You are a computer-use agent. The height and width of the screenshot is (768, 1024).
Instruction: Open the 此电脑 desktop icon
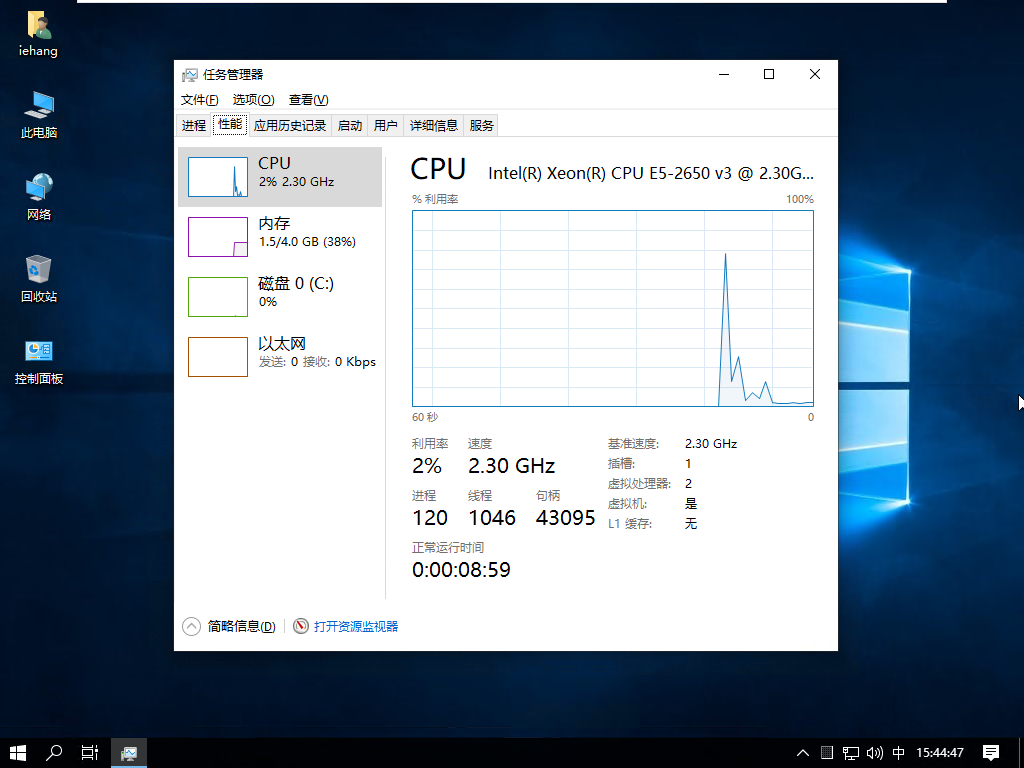[38, 112]
